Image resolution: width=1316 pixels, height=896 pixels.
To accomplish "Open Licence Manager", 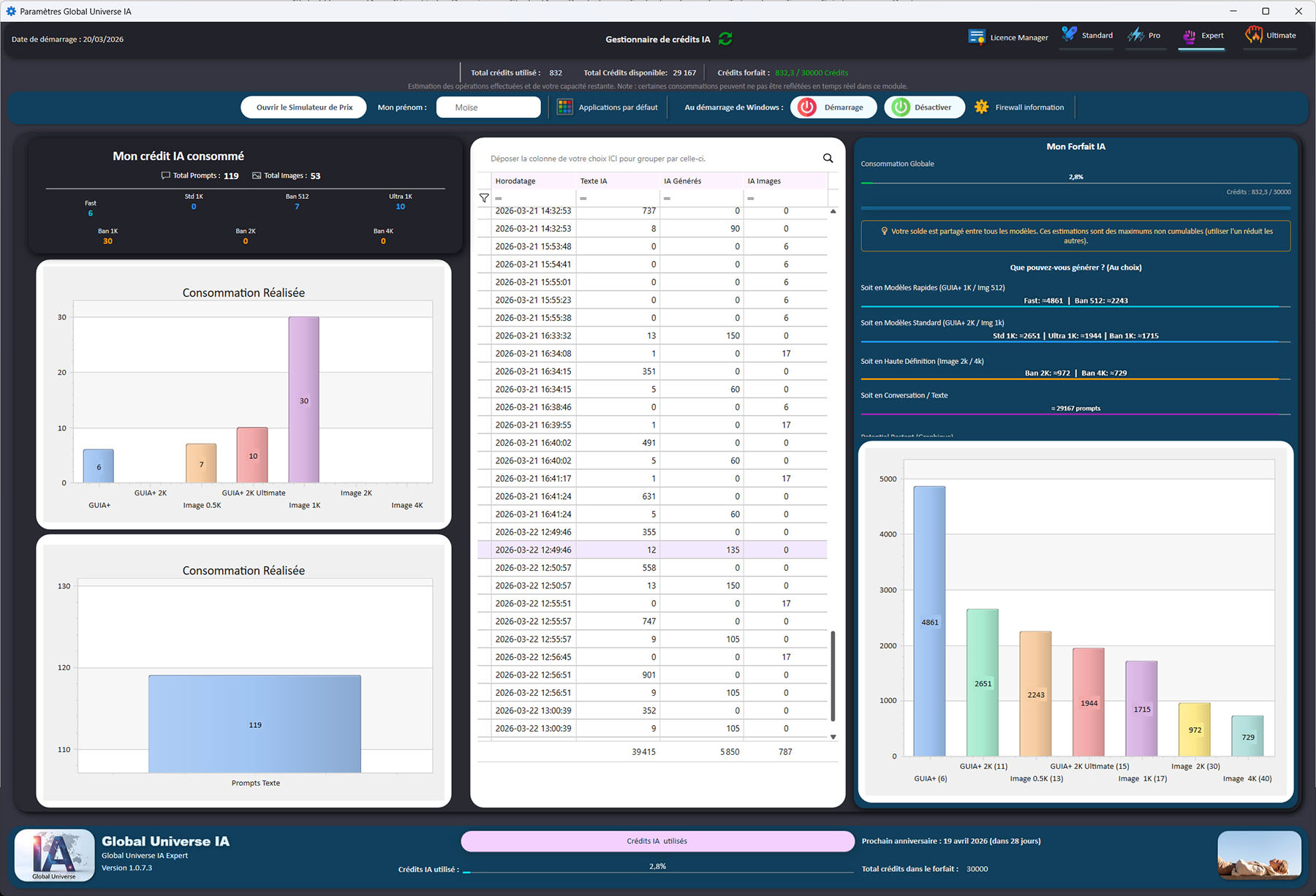I will tap(1008, 37).
